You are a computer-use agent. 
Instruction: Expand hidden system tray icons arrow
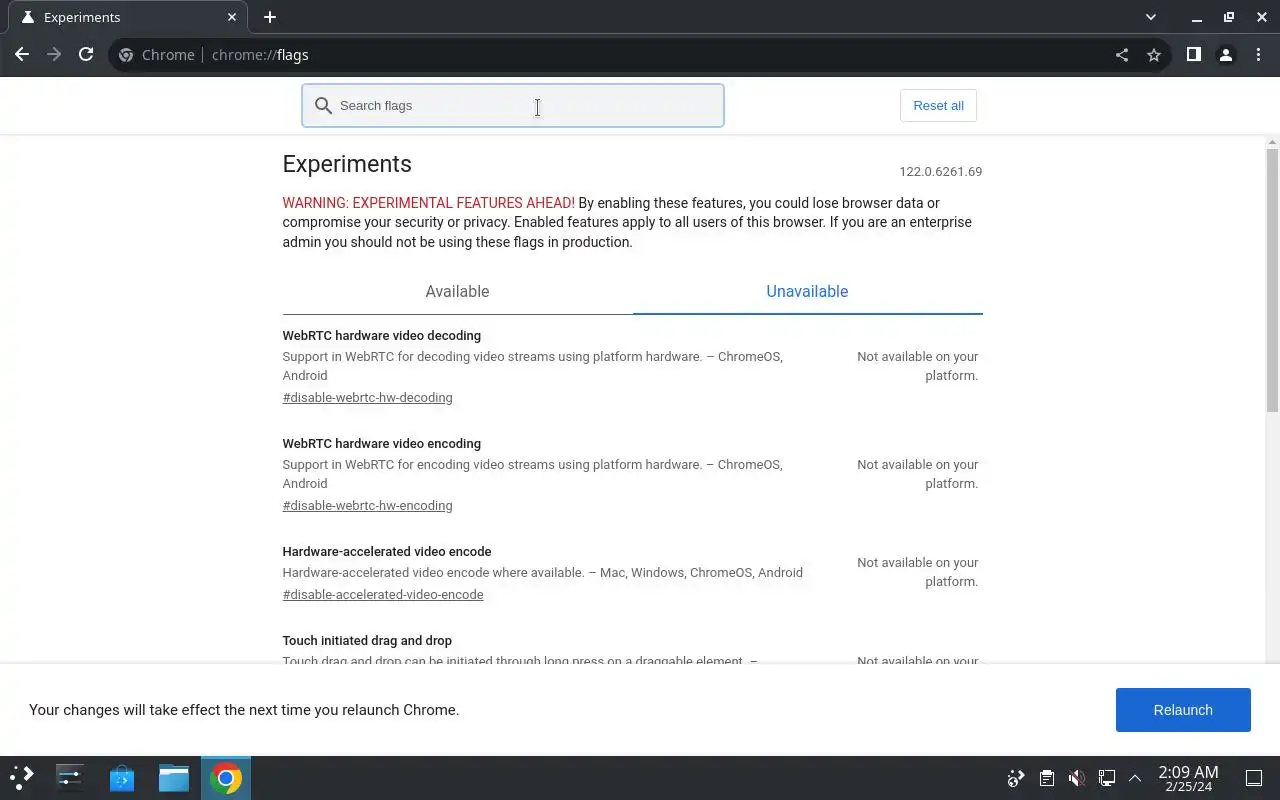pos(1135,778)
